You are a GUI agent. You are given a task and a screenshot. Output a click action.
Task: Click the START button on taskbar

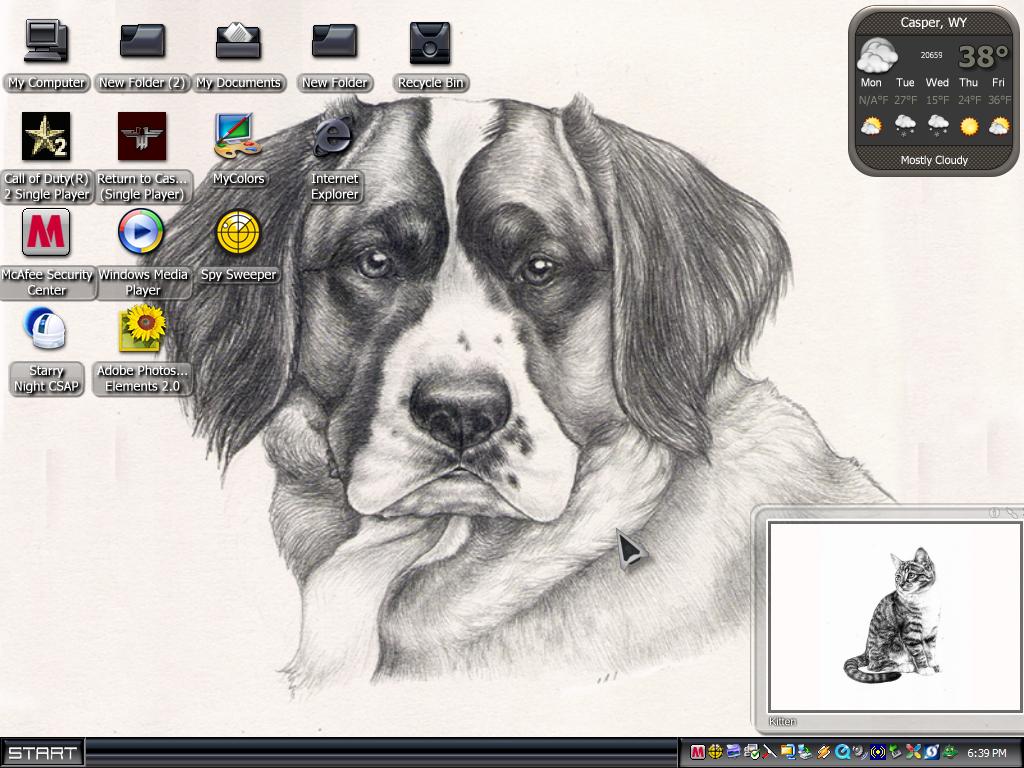pyautogui.click(x=42, y=753)
